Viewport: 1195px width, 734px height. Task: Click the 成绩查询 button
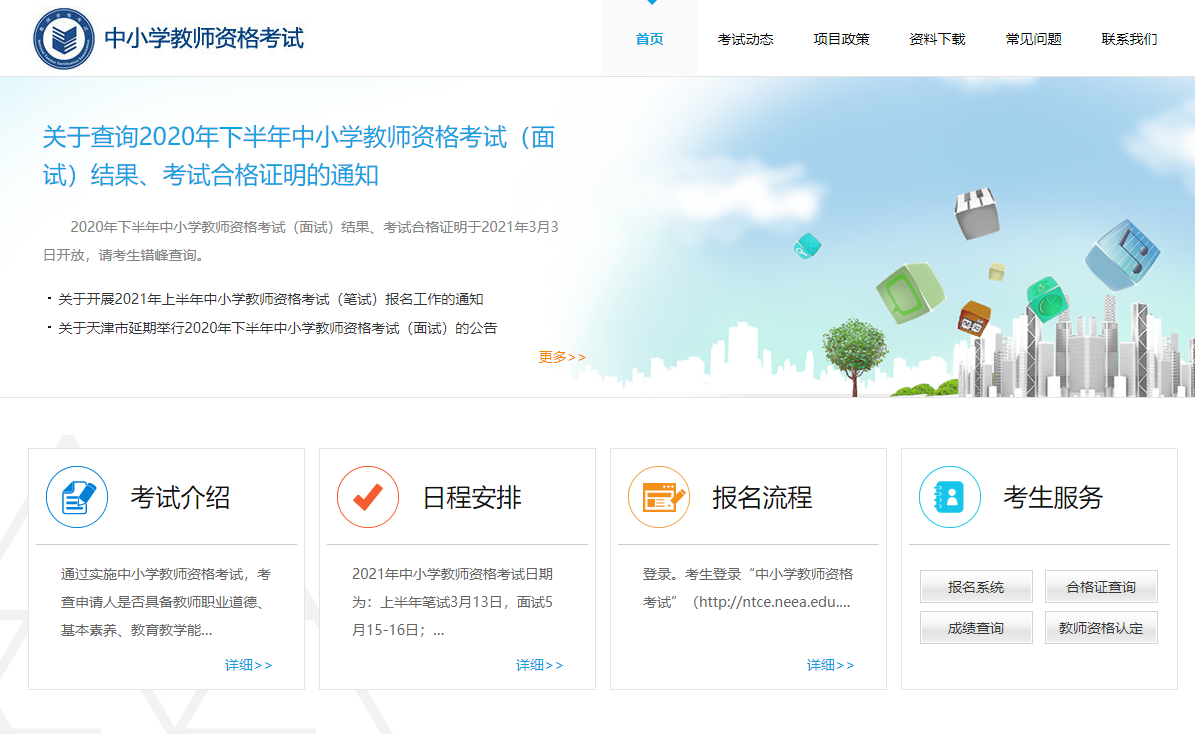click(x=976, y=628)
